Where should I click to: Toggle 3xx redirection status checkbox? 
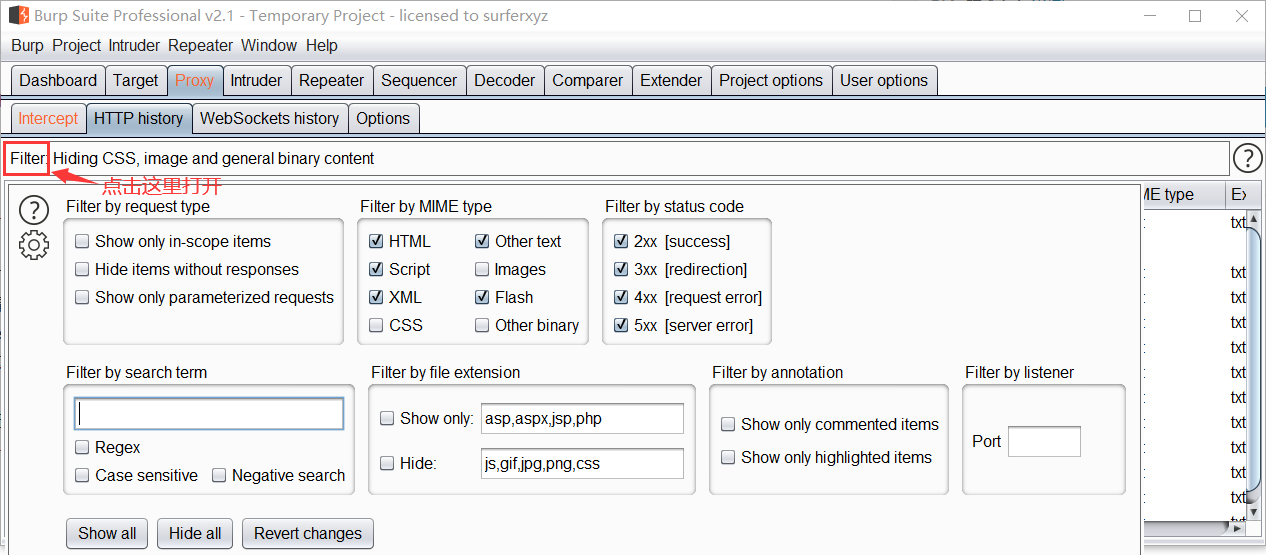621,269
